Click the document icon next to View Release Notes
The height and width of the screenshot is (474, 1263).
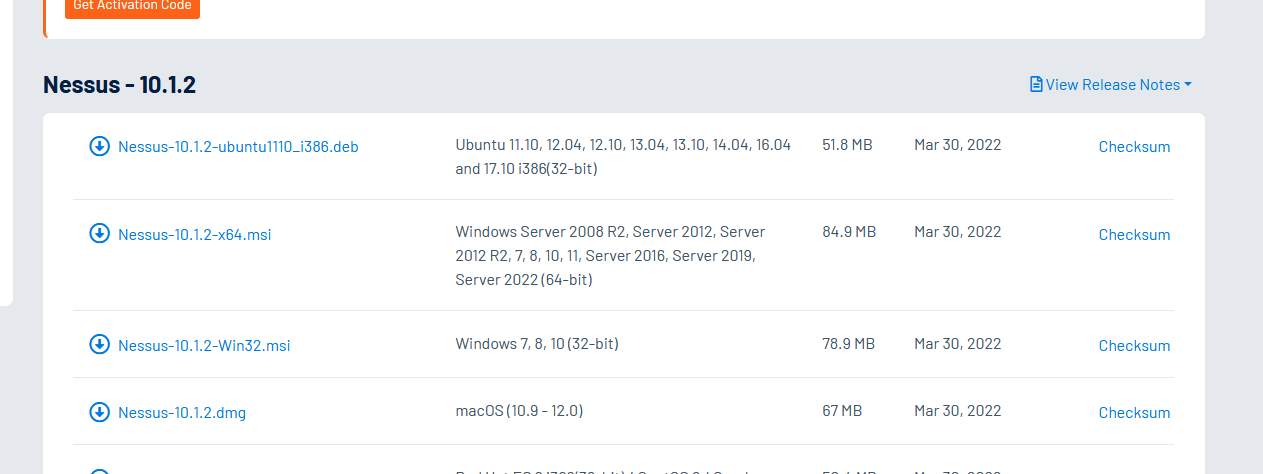coord(1036,84)
